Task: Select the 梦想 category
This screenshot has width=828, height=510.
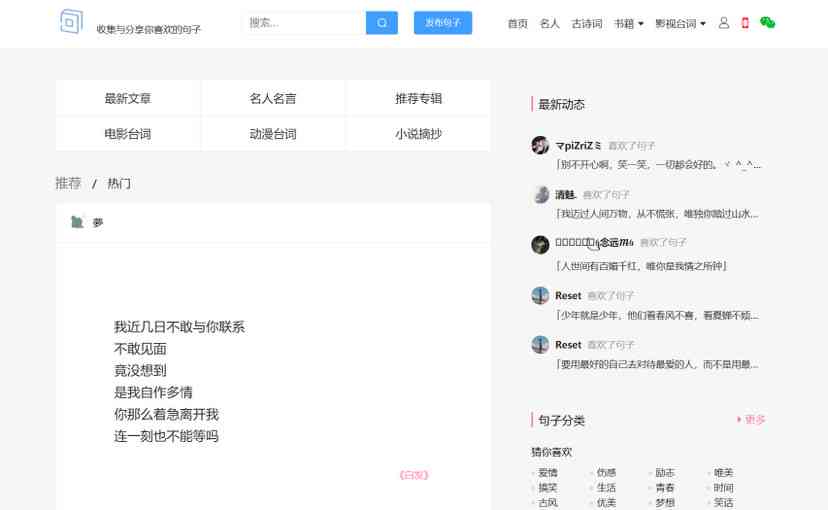Action: 665,503
